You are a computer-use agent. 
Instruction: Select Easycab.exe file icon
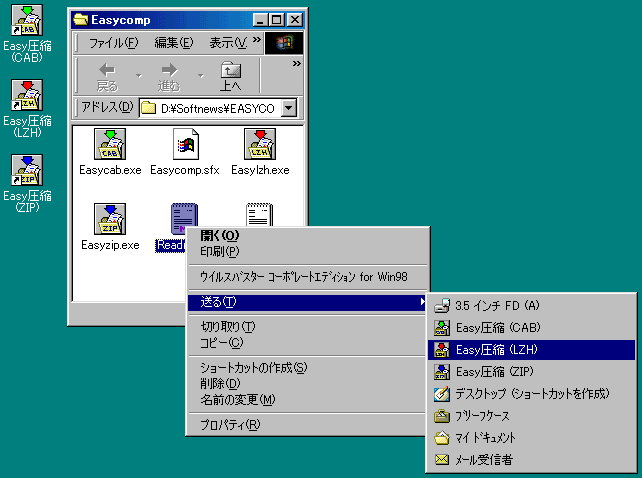pyautogui.click(x=110, y=144)
